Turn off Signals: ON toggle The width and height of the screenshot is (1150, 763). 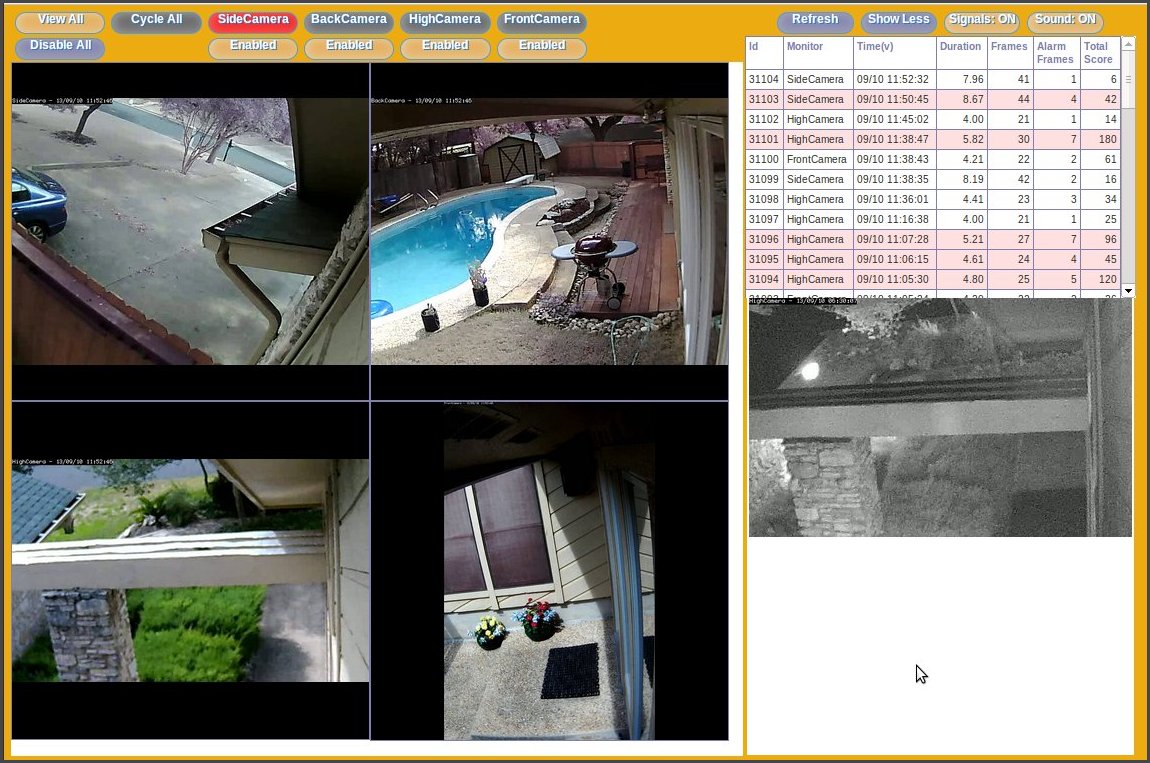coord(982,21)
